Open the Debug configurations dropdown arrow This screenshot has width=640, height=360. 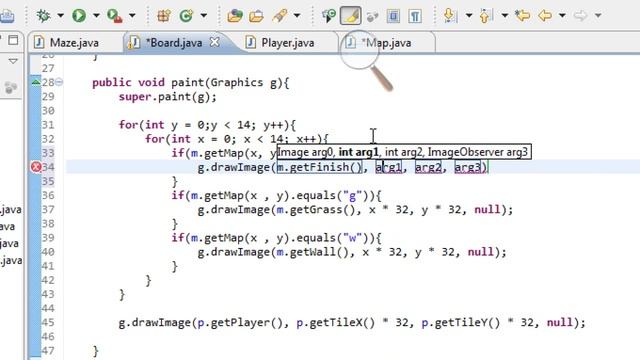point(60,16)
